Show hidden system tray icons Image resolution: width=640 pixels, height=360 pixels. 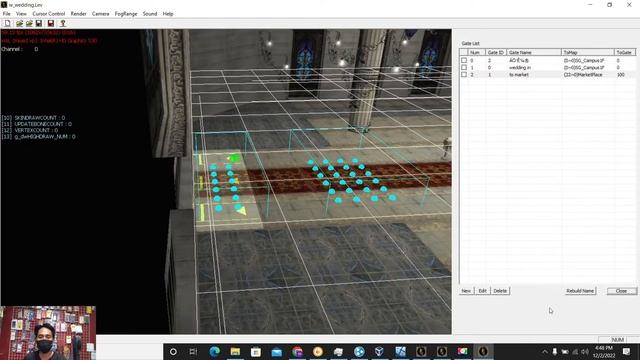pos(544,352)
